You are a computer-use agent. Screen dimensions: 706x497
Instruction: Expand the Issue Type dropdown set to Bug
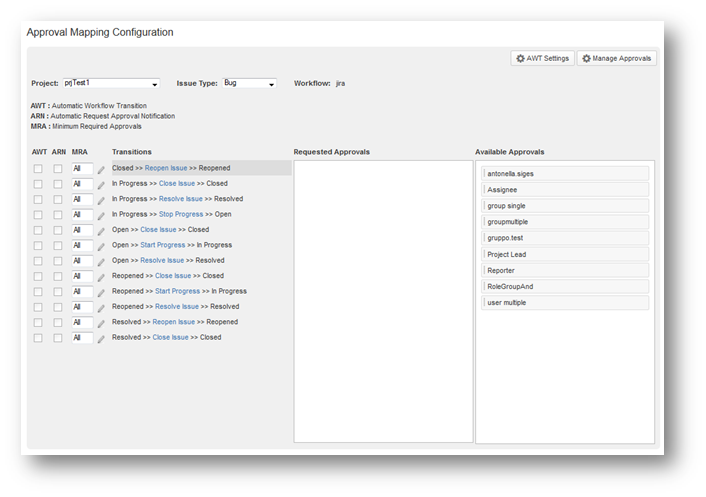click(x=249, y=84)
